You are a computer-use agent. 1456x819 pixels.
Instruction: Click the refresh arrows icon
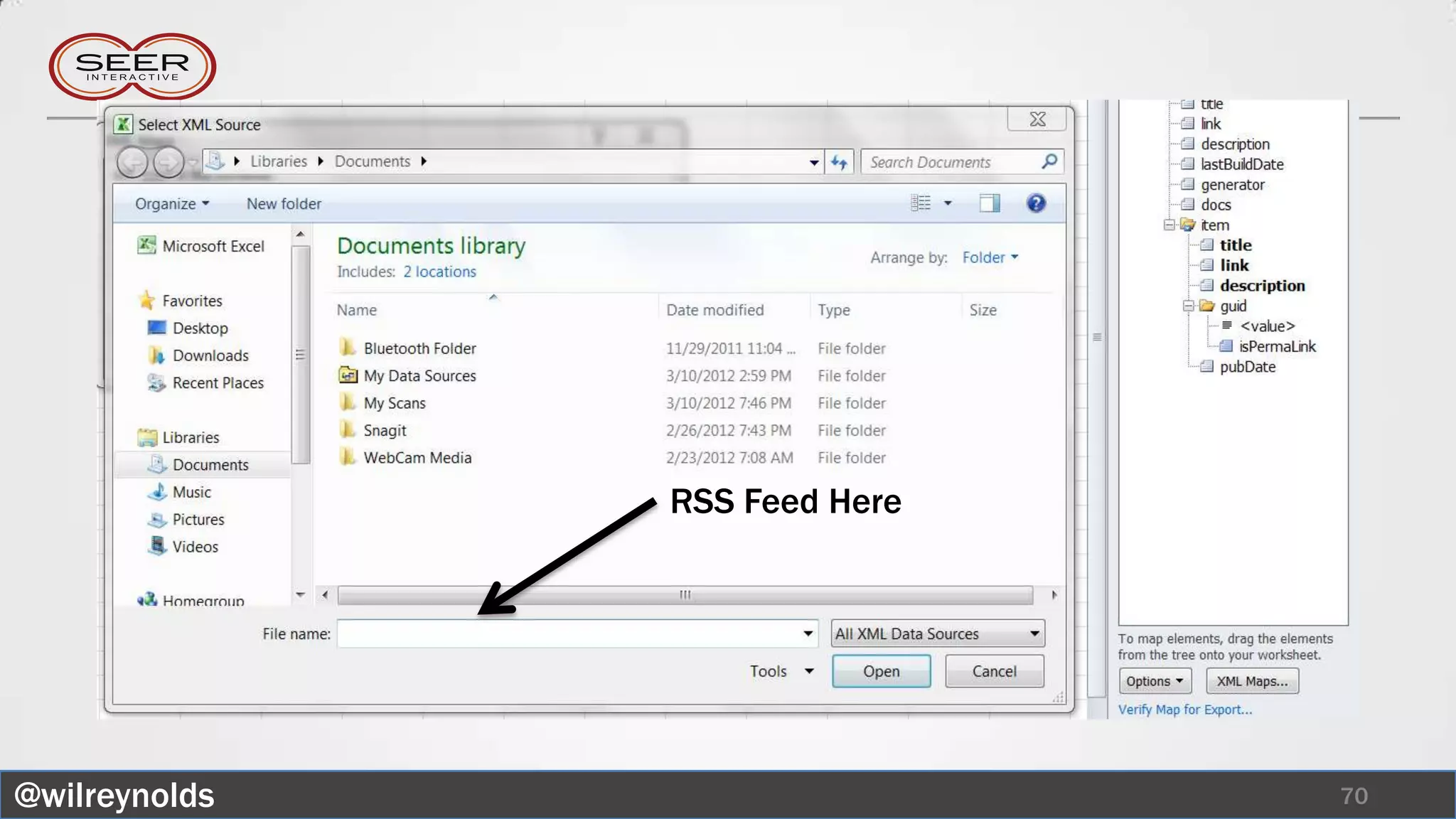click(x=839, y=163)
